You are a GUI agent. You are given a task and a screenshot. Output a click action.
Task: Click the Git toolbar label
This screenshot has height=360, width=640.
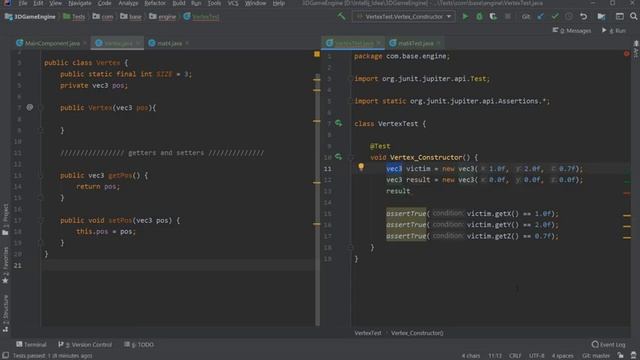click(526, 17)
